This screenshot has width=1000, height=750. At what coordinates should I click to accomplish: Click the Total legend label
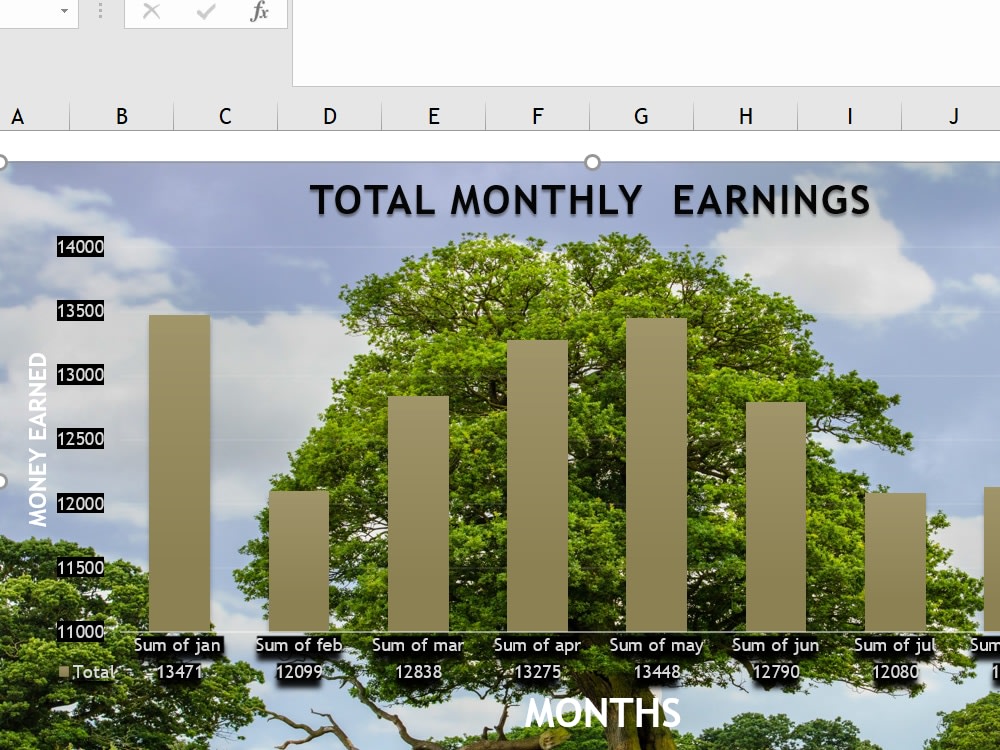point(93,672)
